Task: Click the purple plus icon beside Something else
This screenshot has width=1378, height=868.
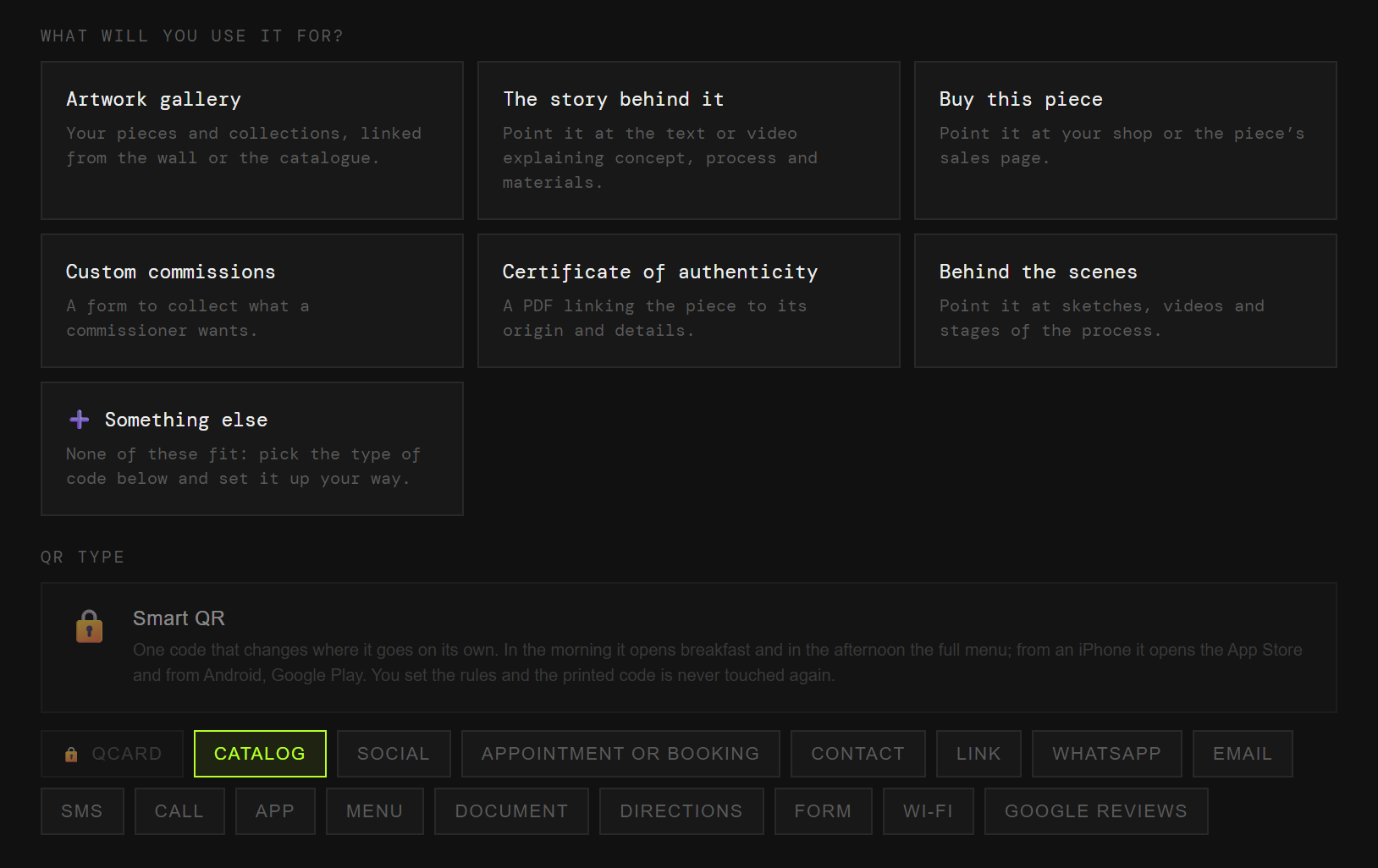Action: [80, 420]
